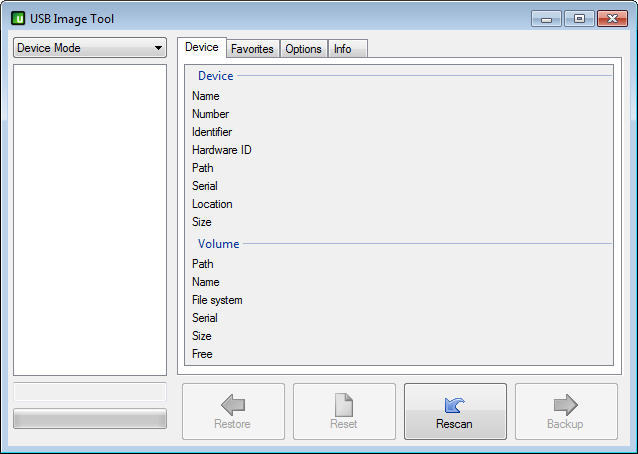The width and height of the screenshot is (638, 454).
Task: Click the Device section heading
Action: coord(216,76)
